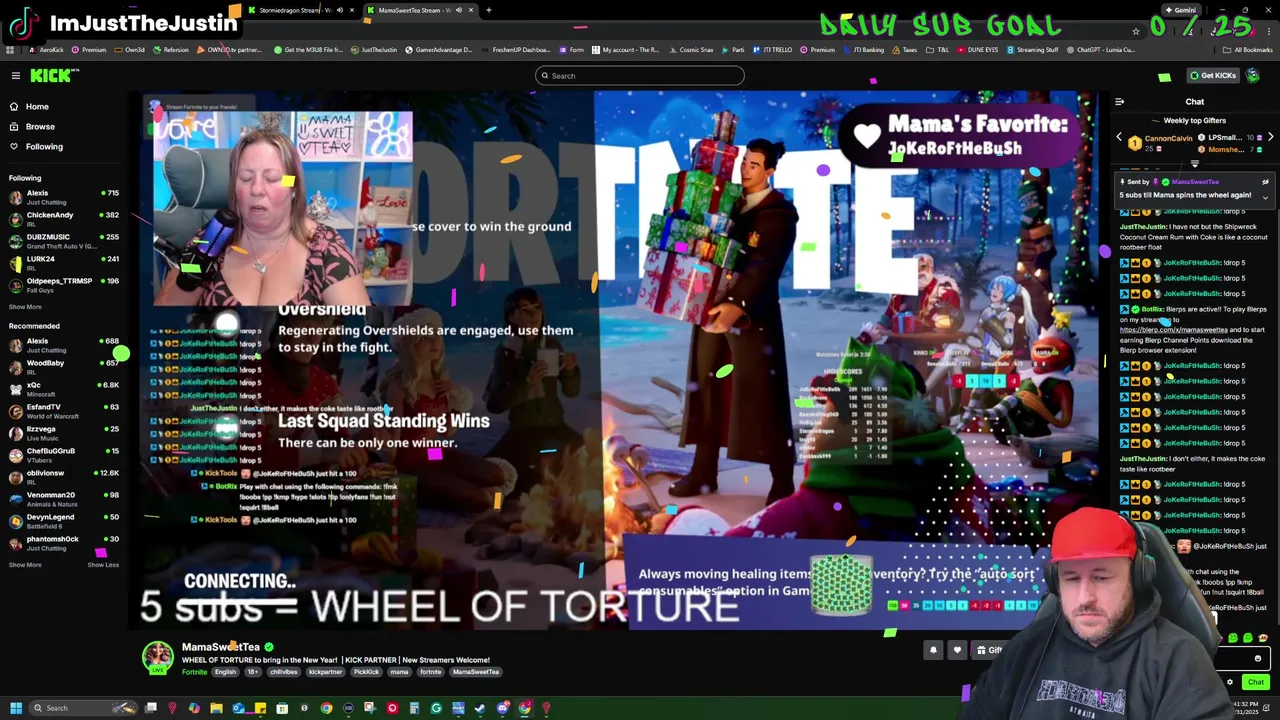Mute the Stormiedragon Stream tab audio
Screen dimensions: 1280x720
[339, 10]
